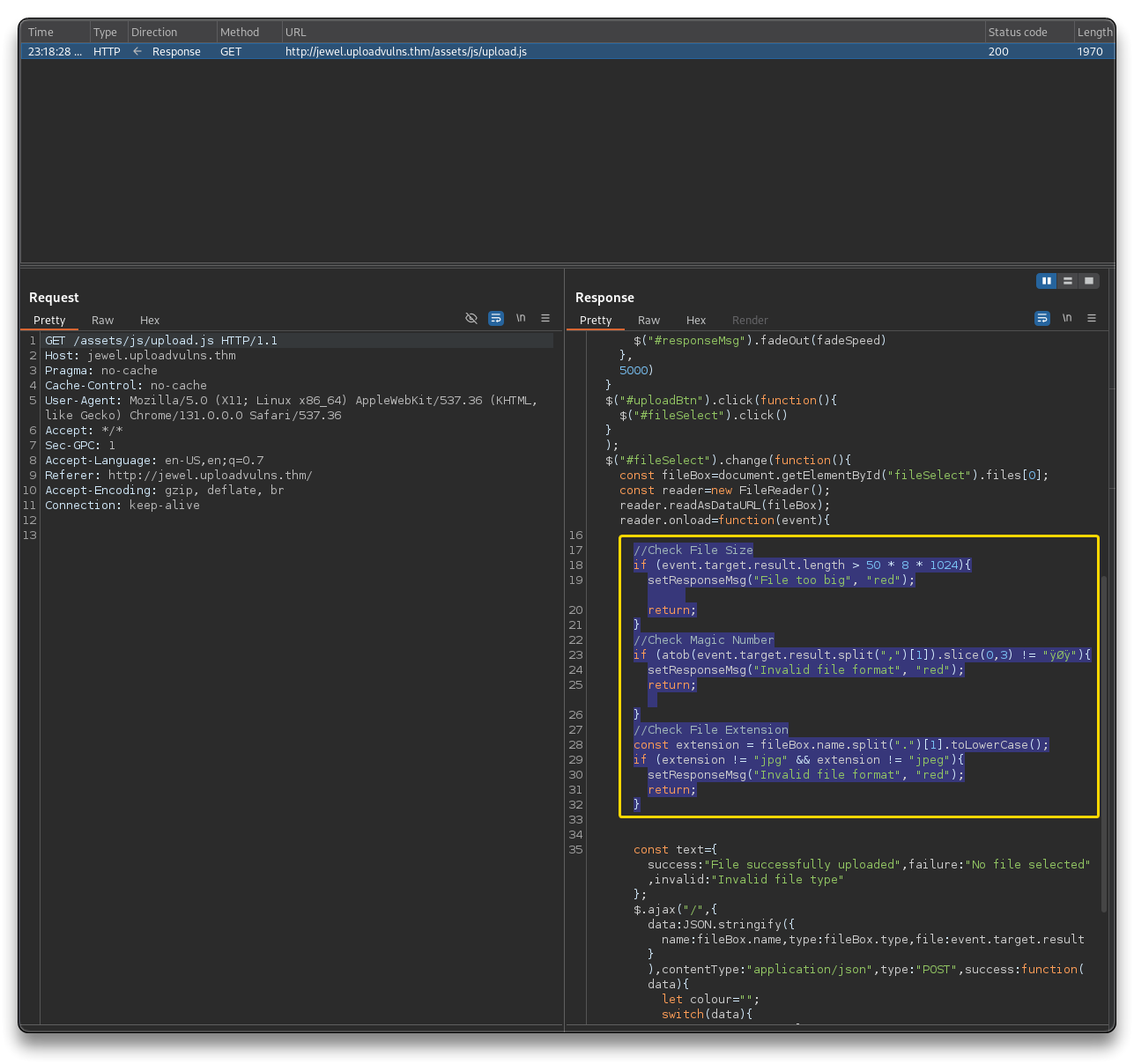The width and height of the screenshot is (1134, 1064).
Task: Sort by the Direction column header
Action: tap(173, 33)
